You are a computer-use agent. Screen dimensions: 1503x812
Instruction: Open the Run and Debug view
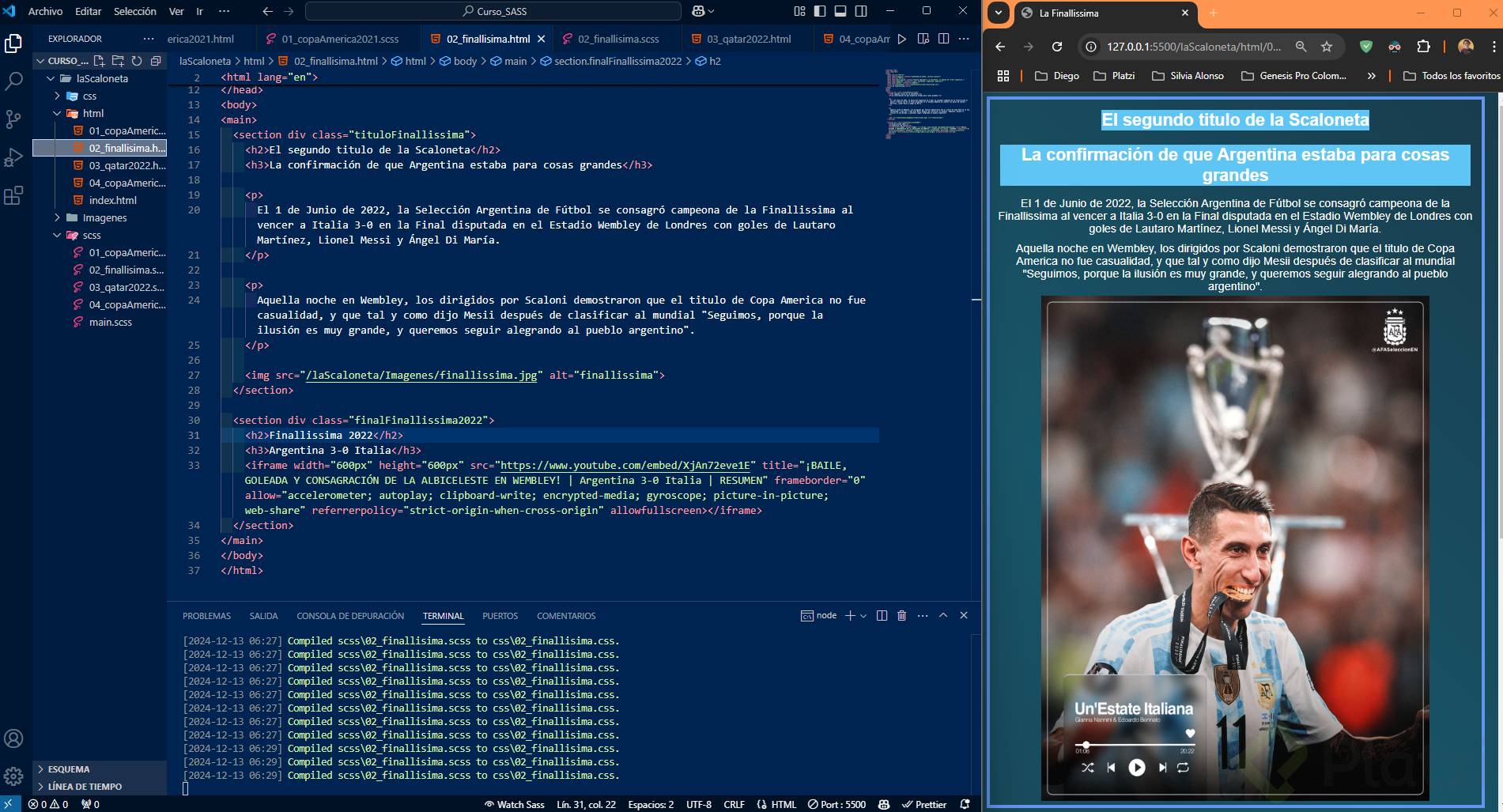tap(13, 157)
